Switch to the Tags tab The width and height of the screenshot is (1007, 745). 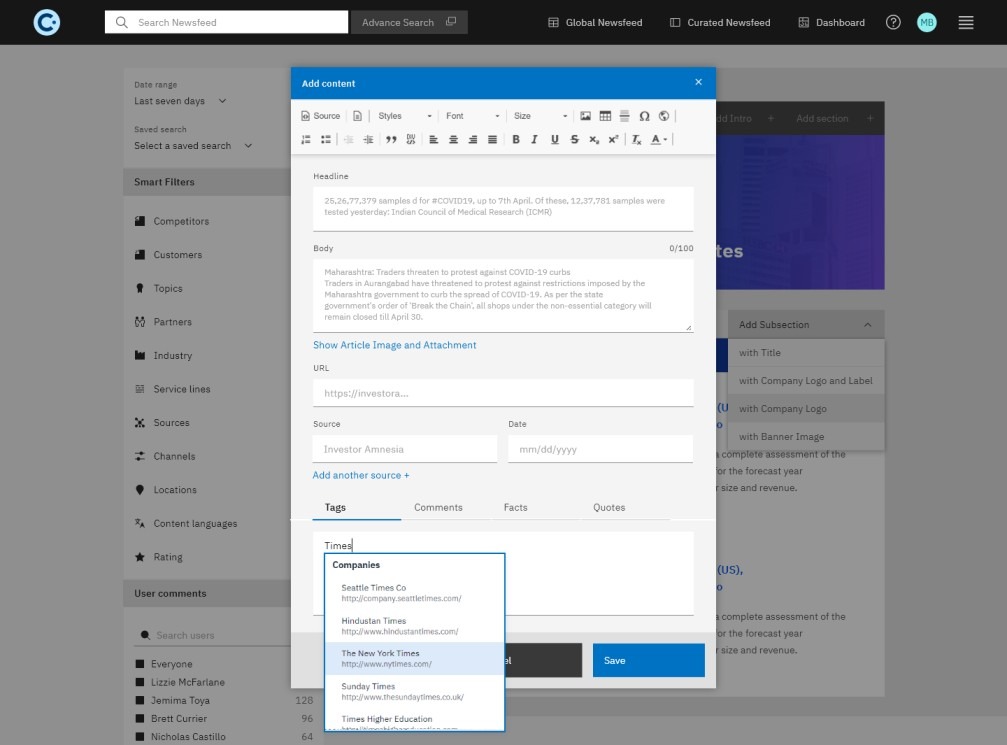click(356, 507)
